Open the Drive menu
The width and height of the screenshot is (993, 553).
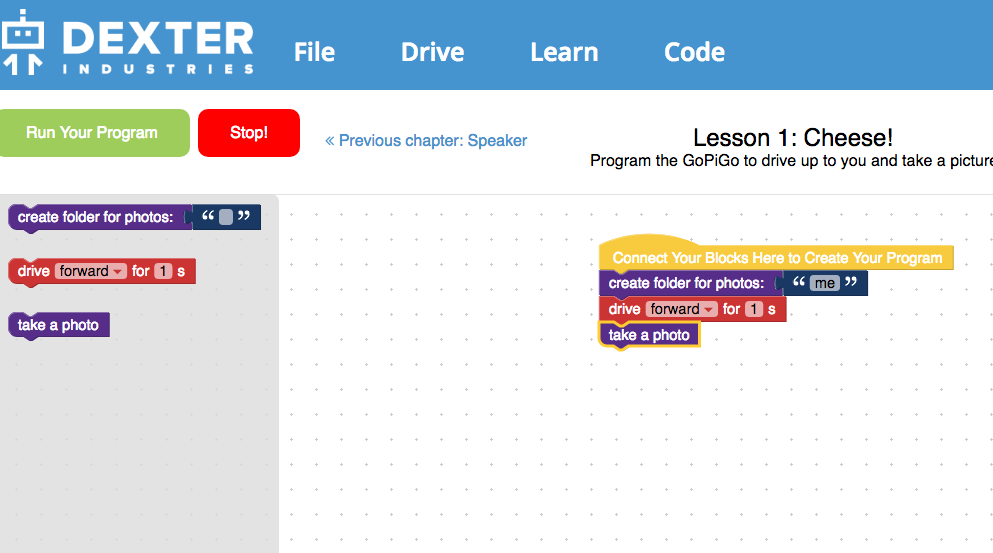click(x=433, y=52)
